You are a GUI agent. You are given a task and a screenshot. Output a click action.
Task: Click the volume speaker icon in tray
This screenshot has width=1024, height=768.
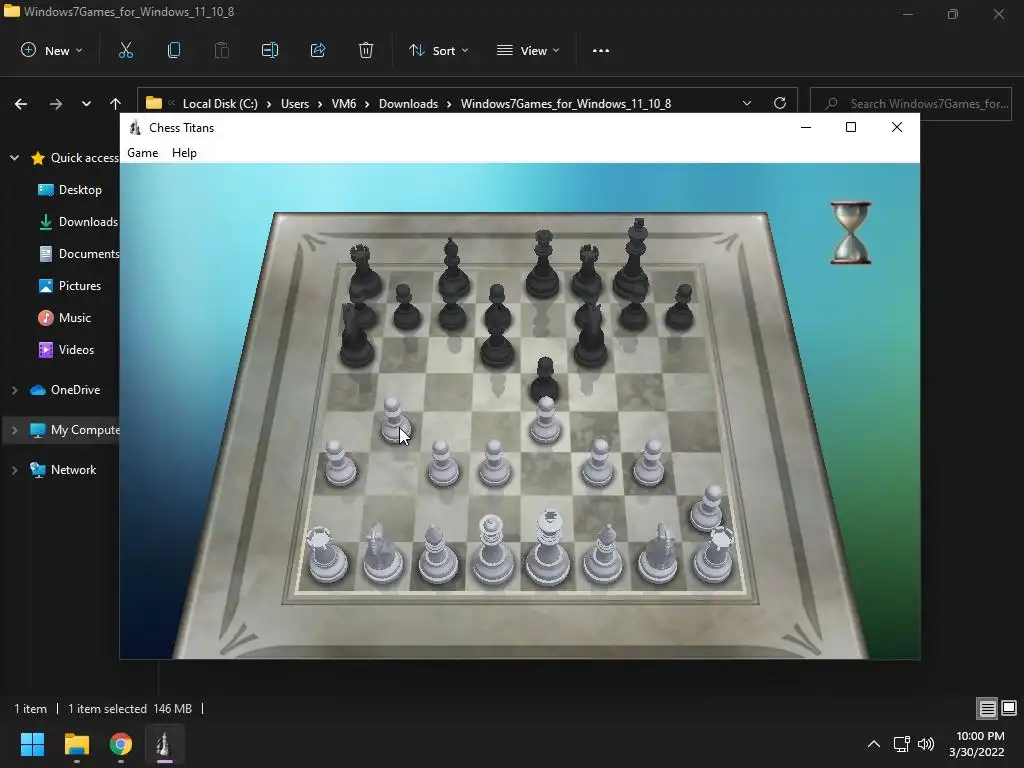pos(925,744)
